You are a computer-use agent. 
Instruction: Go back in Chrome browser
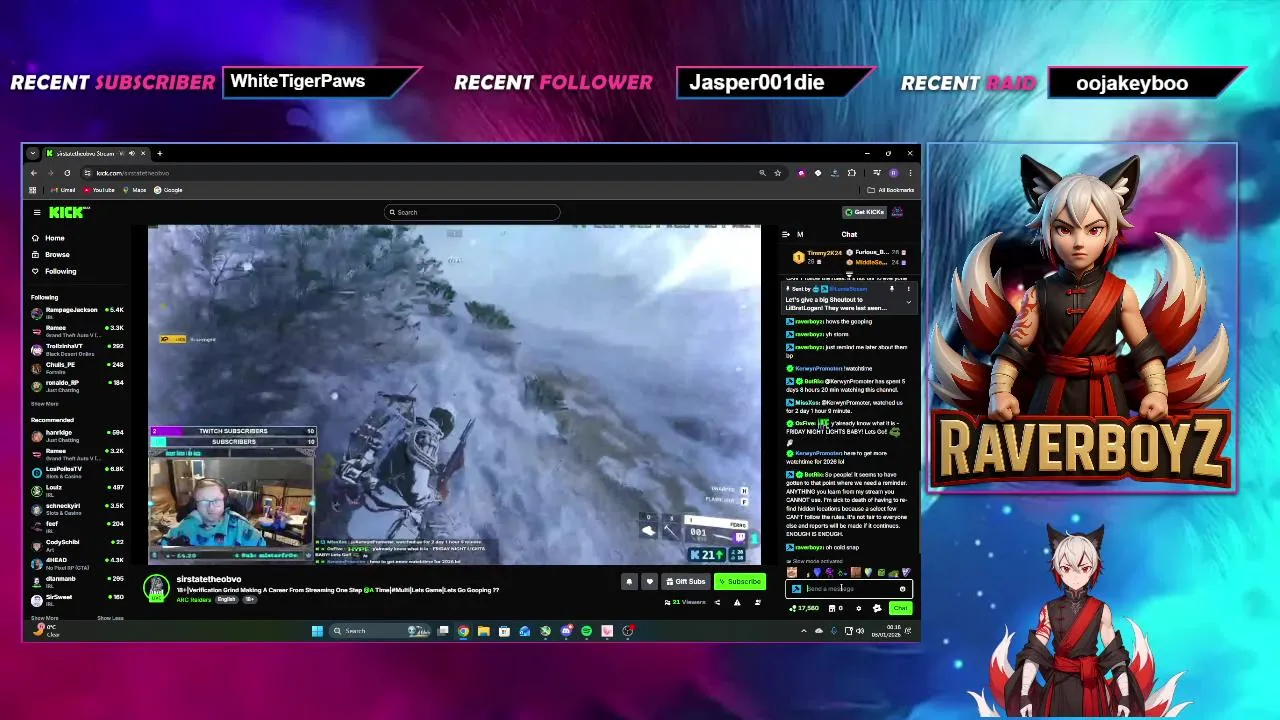34,173
